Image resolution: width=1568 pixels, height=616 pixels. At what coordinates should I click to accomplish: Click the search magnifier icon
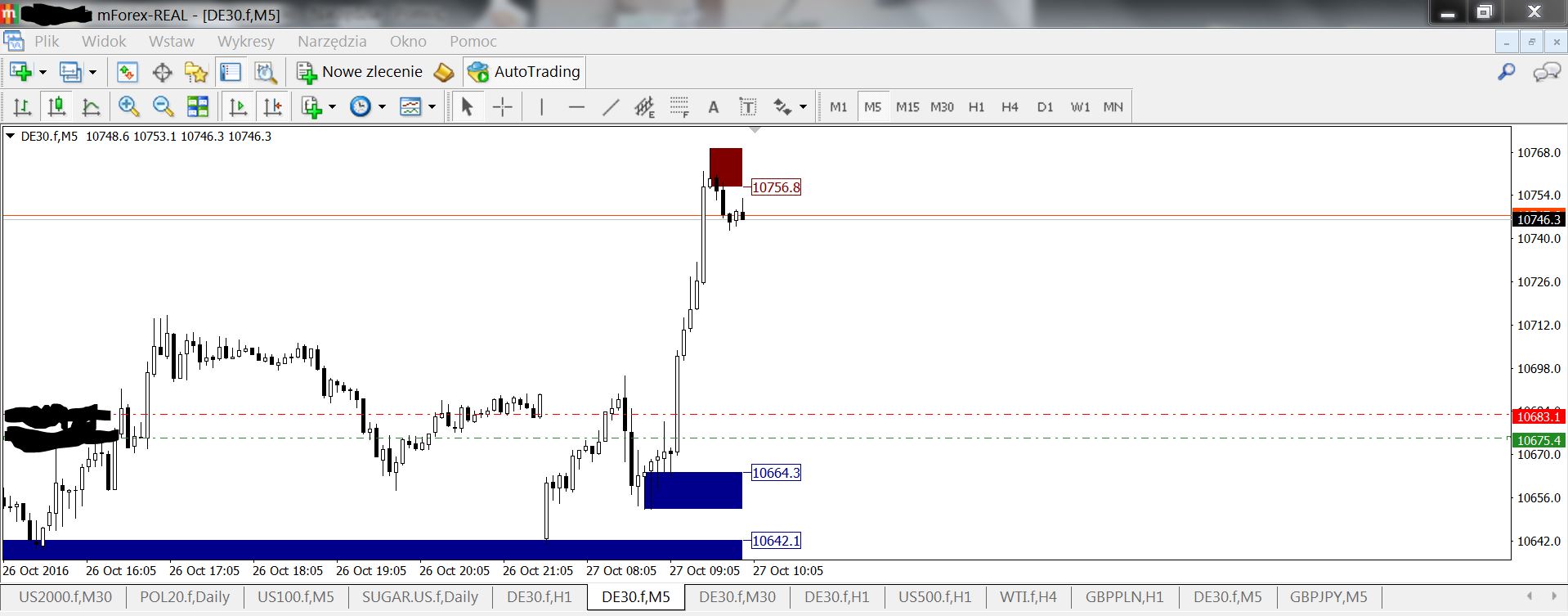click(1506, 72)
